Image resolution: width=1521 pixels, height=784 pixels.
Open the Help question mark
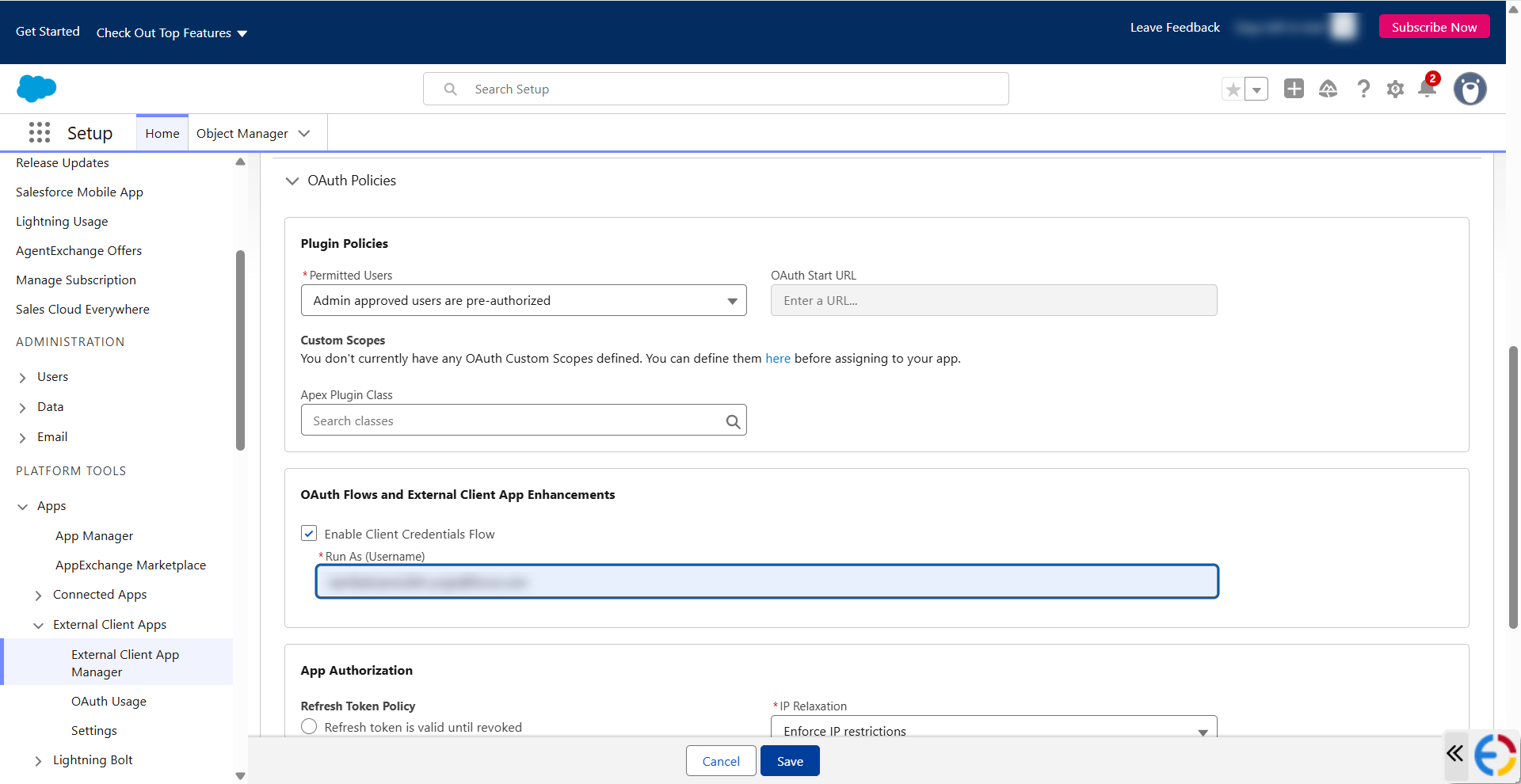(x=1363, y=89)
